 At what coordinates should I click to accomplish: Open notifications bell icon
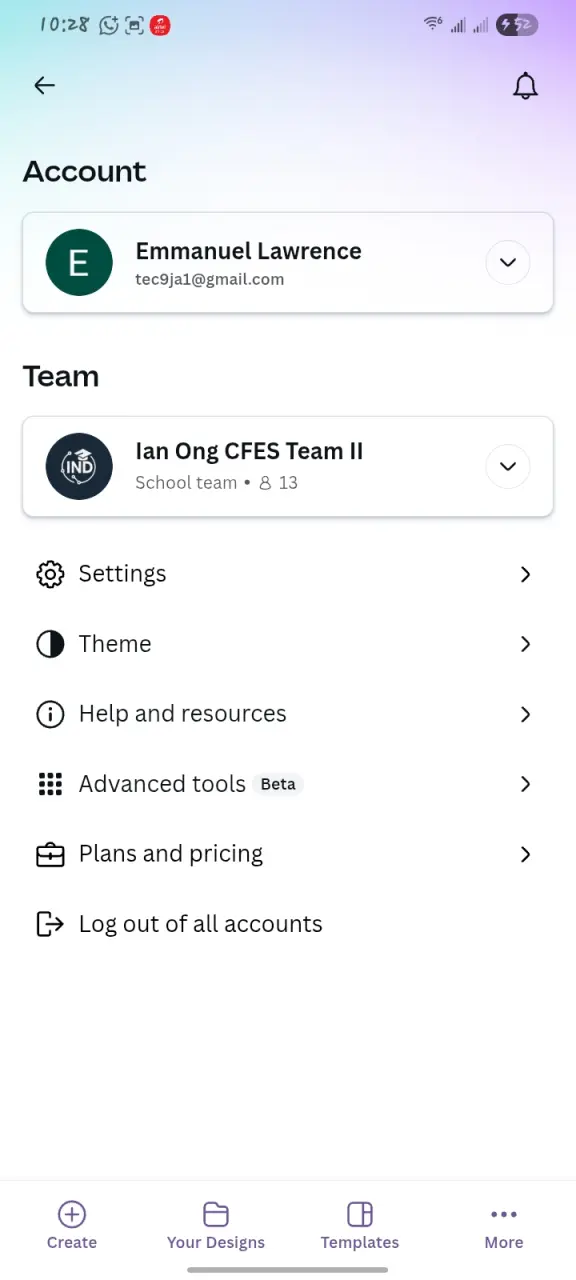coord(525,86)
